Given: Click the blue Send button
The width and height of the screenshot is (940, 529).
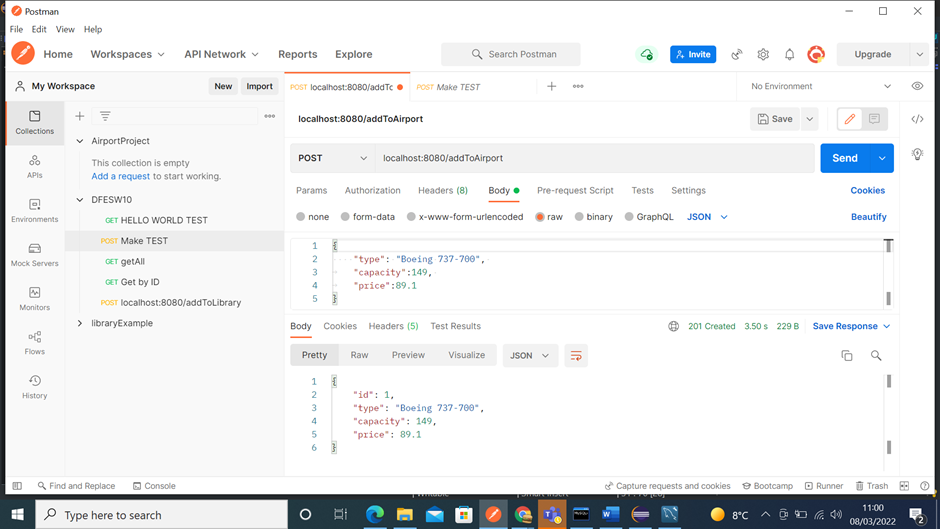Looking at the screenshot, I should coord(845,158).
